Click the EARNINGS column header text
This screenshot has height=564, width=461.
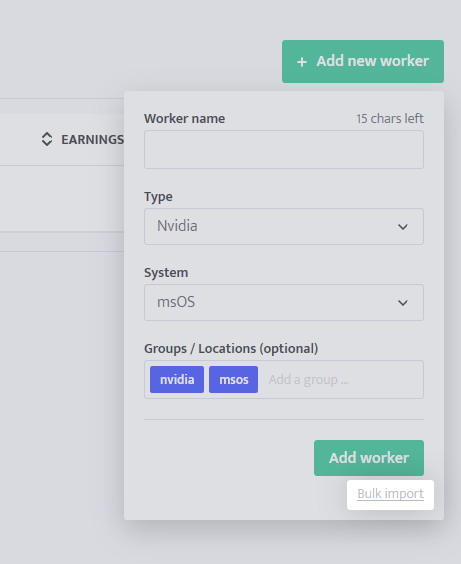coord(92,140)
